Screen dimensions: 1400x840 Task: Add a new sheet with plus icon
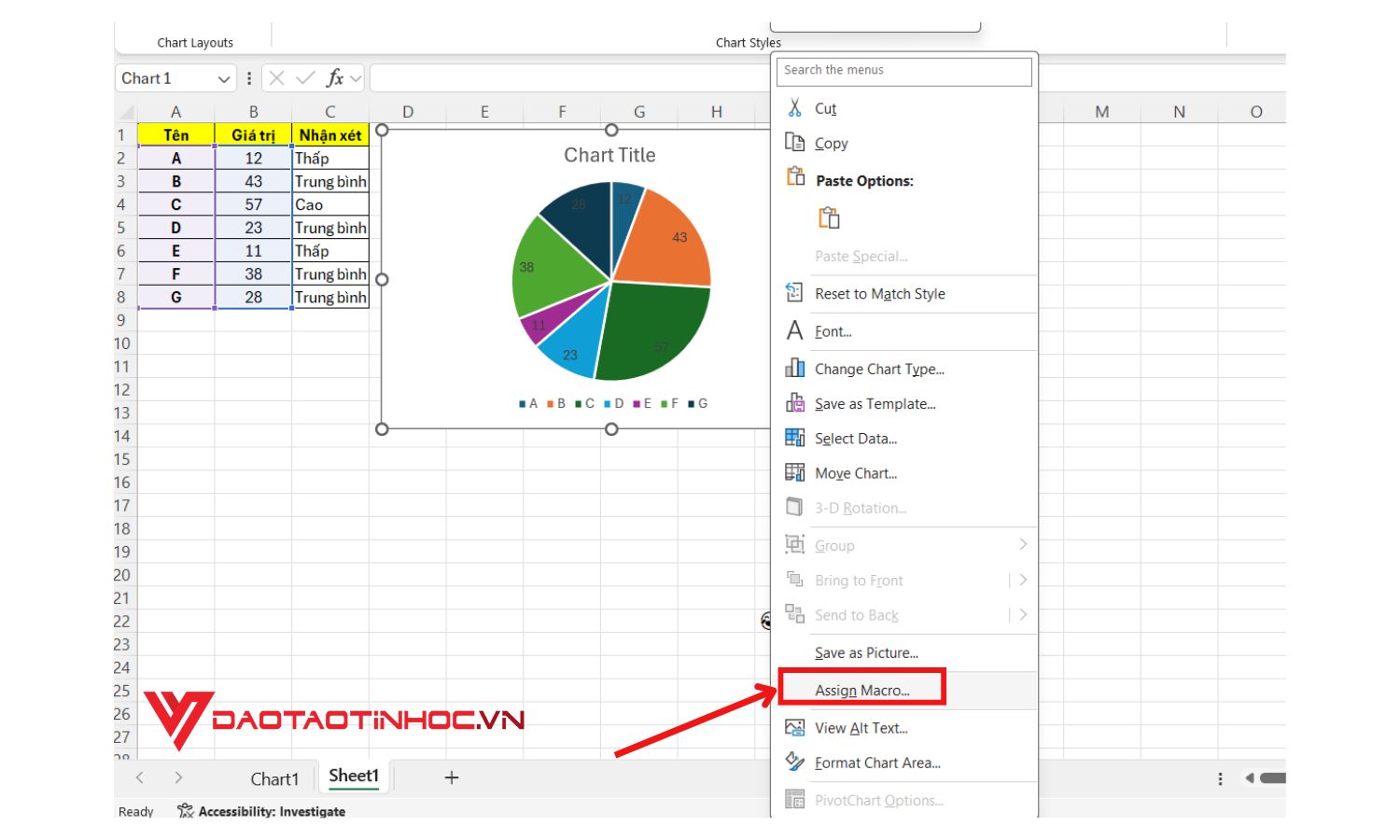coord(452,777)
